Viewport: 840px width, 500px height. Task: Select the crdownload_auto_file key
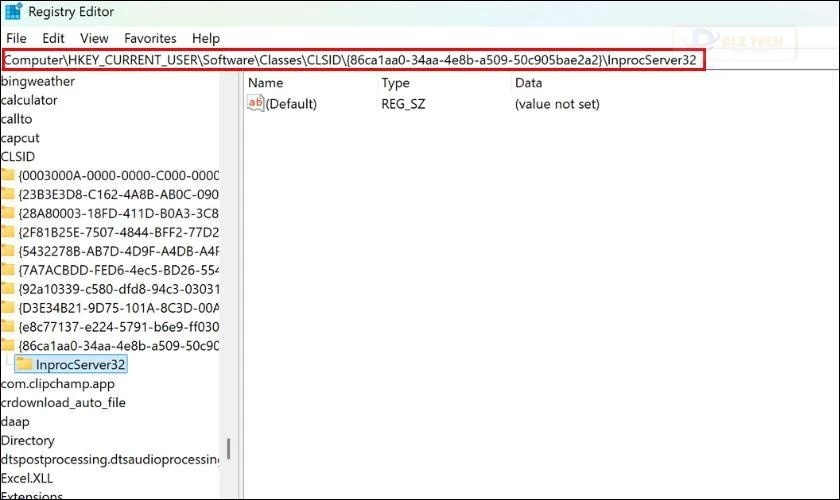click(63, 403)
